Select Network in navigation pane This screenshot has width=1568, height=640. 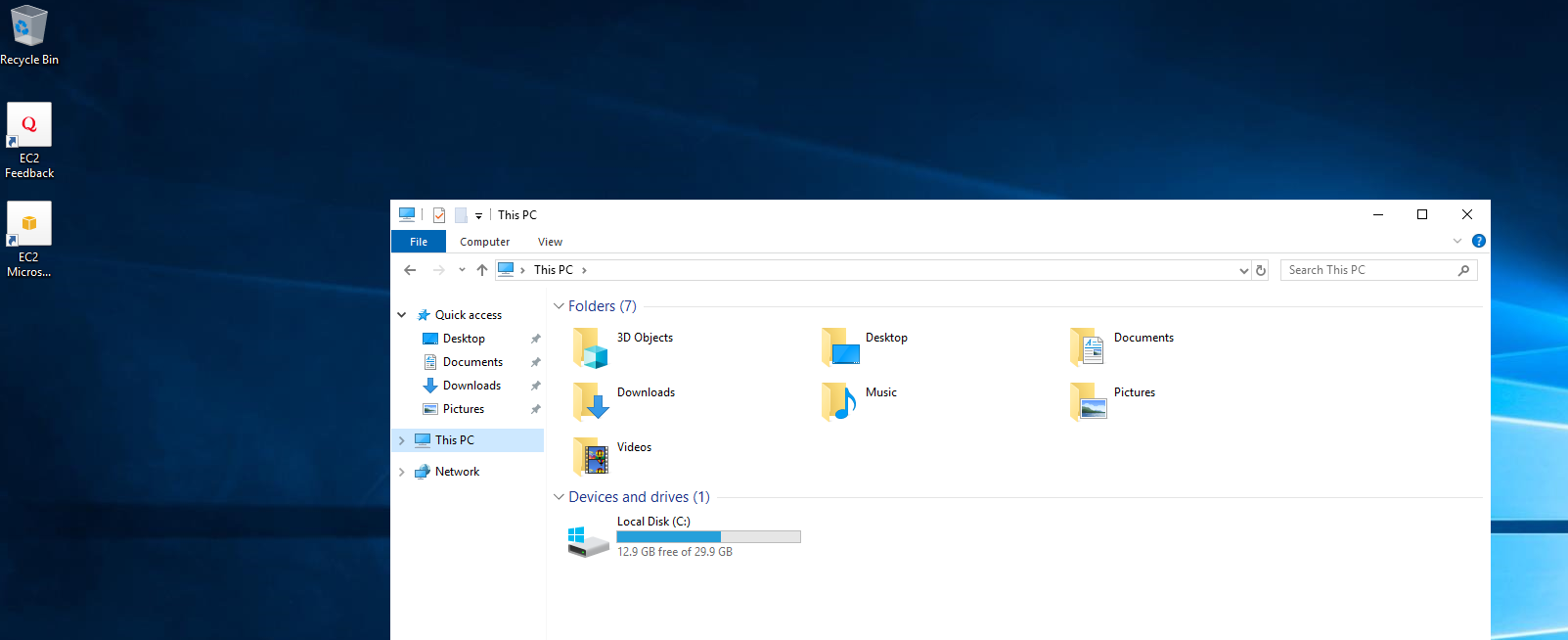point(457,472)
